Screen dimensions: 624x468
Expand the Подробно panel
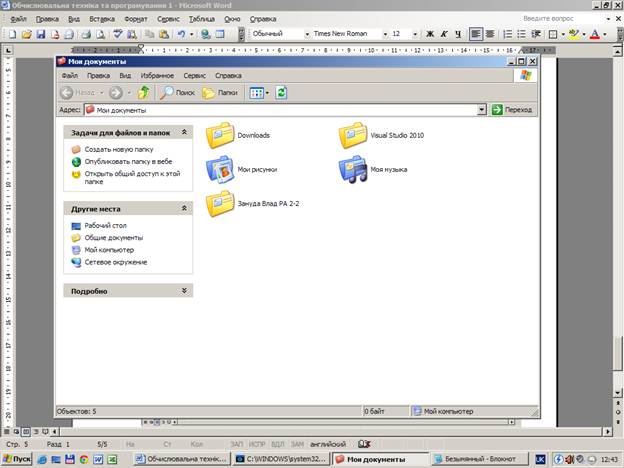[184, 291]
